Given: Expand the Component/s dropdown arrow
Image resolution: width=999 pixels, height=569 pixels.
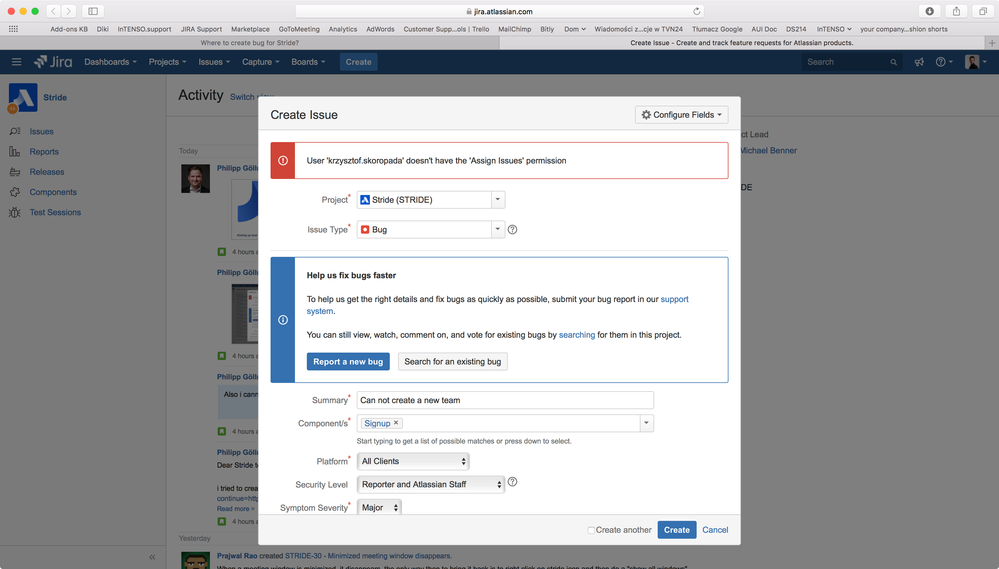Looking at the screenshot, I should (x=647, y=423).
